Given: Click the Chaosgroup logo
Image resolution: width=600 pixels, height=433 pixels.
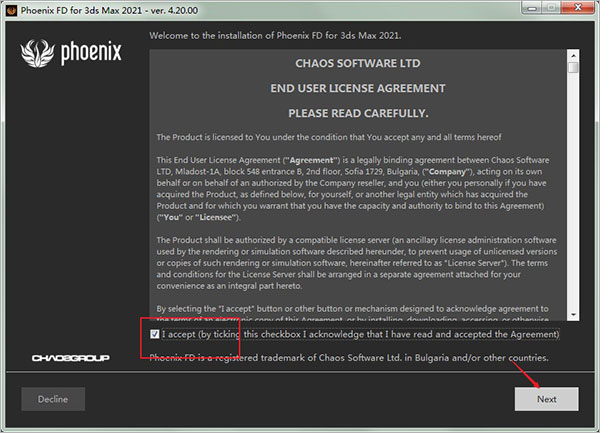Looking at the screenshot, I should (x=71, y=358).
